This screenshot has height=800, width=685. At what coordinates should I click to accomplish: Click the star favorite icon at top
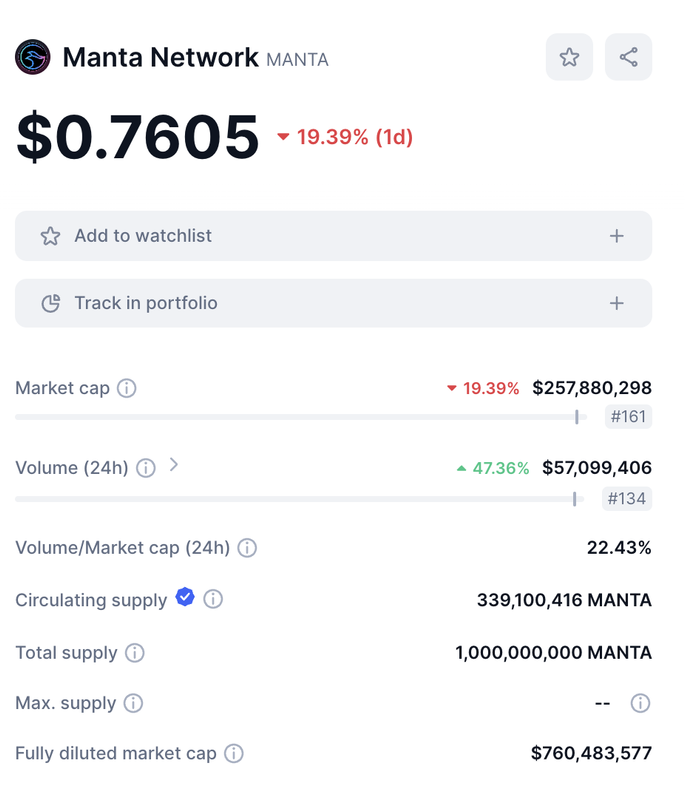click(x=569, y=57)
